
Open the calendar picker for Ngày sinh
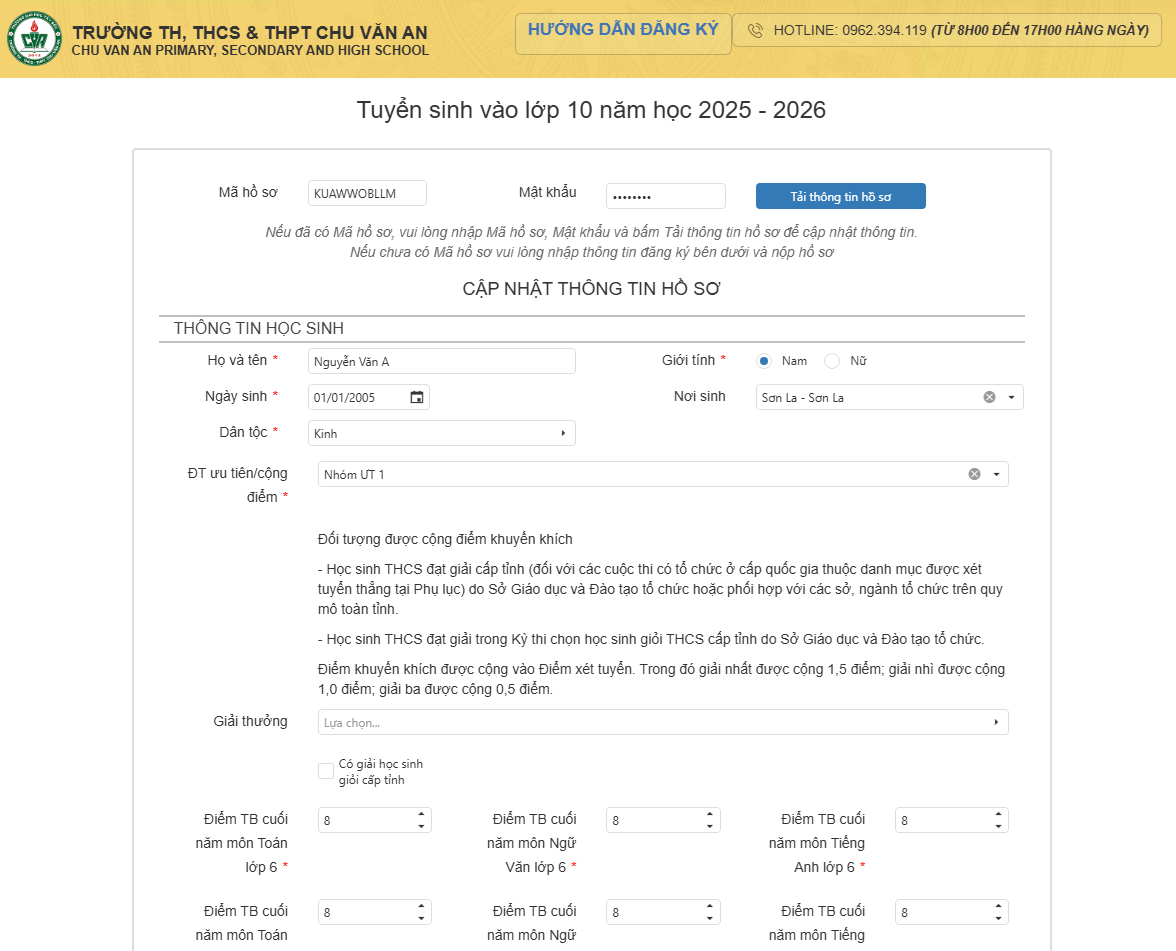417,398
